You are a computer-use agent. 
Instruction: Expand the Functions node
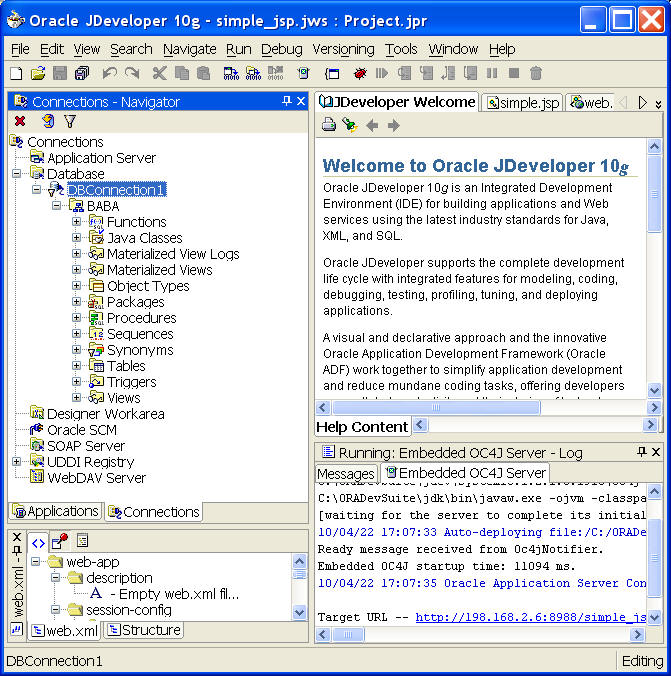coord(76,222)
